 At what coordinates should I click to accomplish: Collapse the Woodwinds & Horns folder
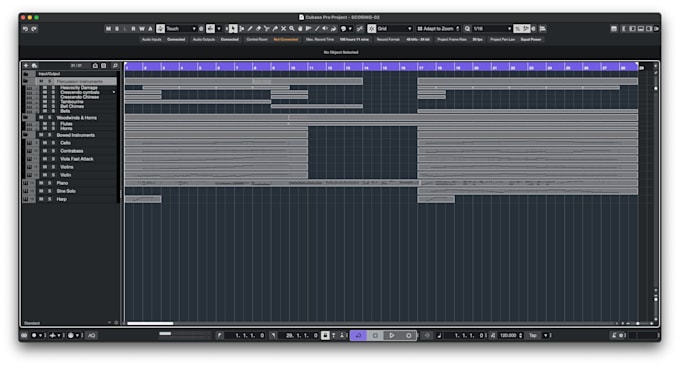click(26, 118)
